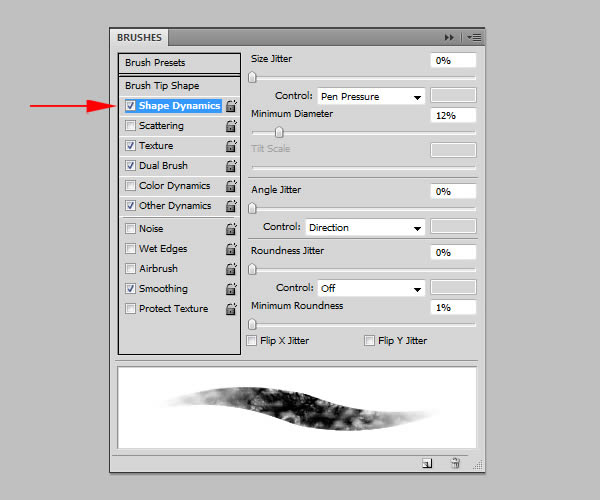This screenshot has height=500, width=600.
Task: Enable the Protect Texture checkbox
Action: tap(130, 308)
